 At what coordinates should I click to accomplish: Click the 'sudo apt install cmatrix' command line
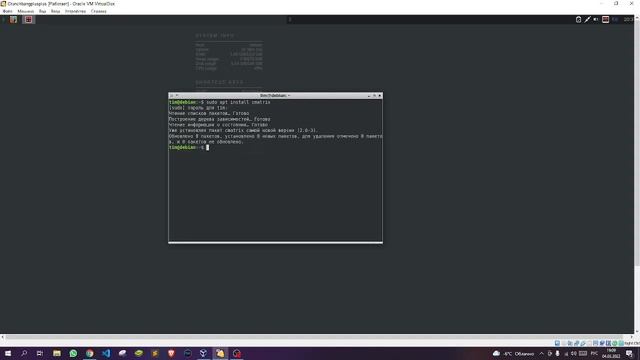pyautogui.click(x=238, y=102)
